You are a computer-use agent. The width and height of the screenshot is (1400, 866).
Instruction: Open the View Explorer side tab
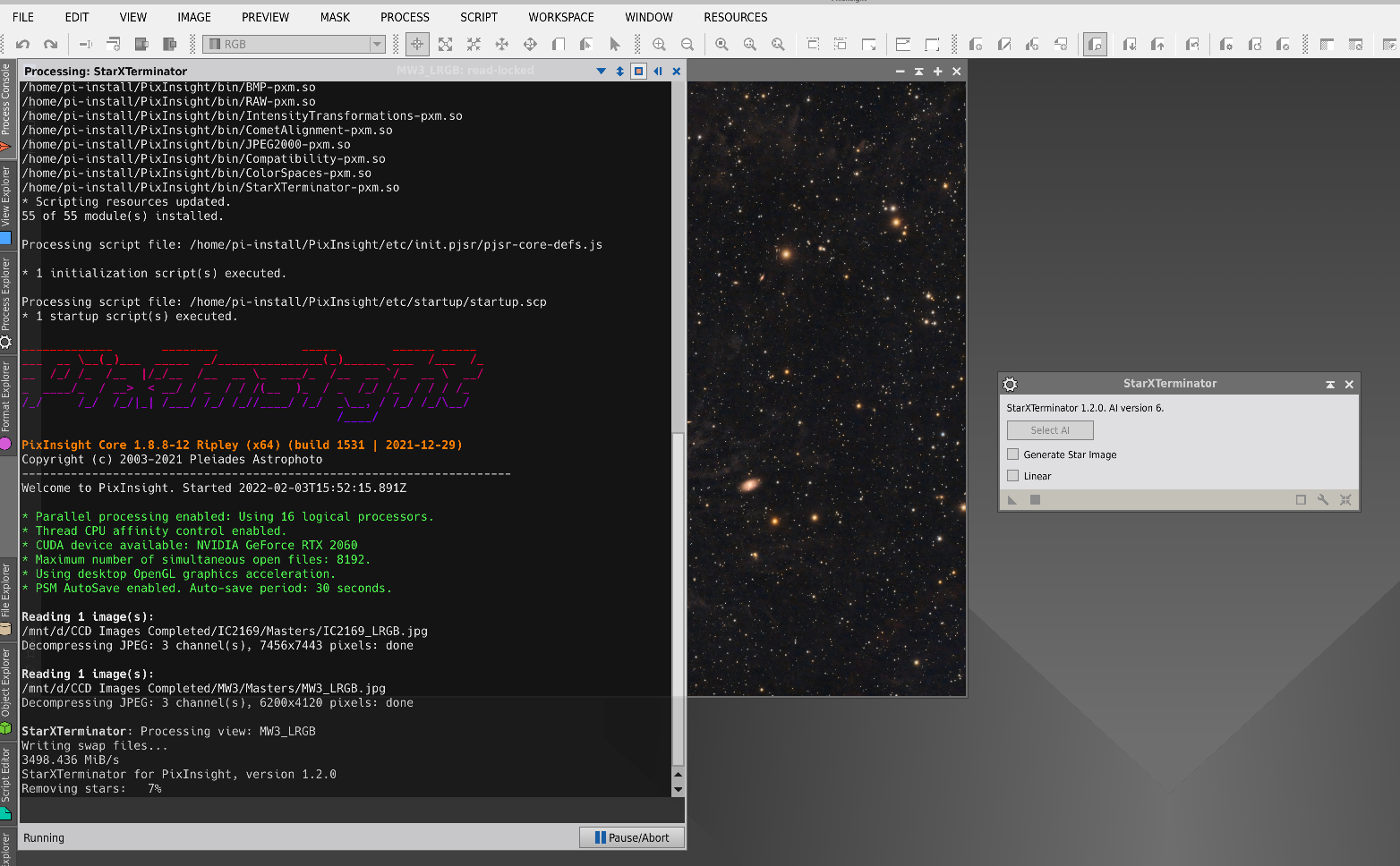(x=6, y=205)
